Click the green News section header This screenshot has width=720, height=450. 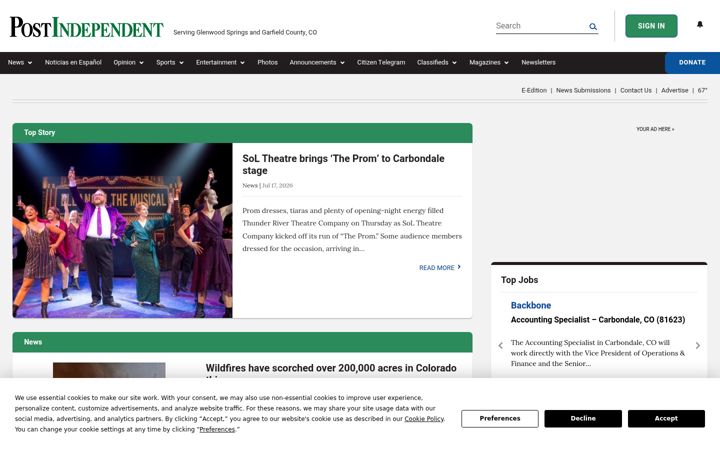242,342
